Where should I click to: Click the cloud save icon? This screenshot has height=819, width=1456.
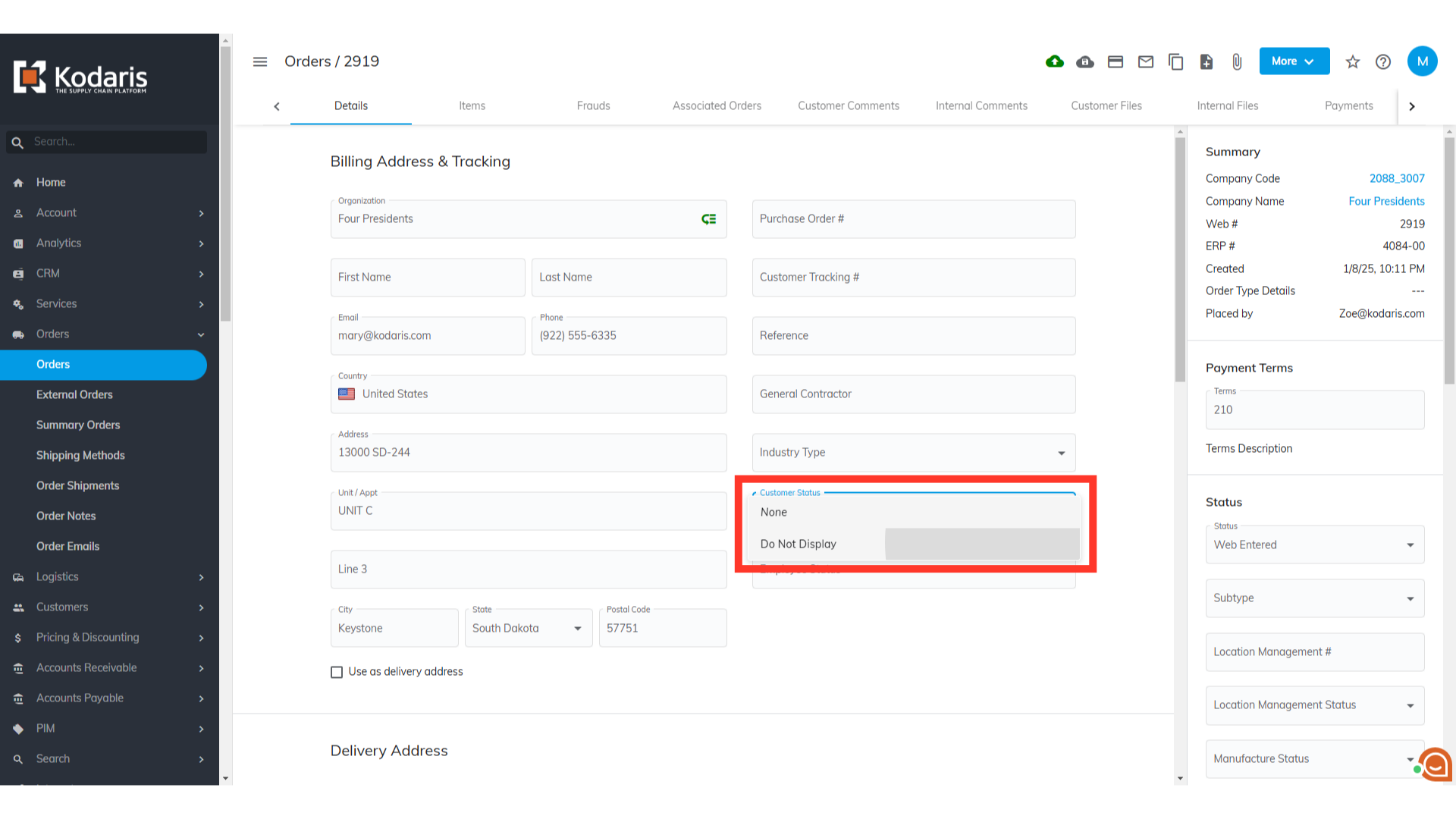tap(1085, 61)
